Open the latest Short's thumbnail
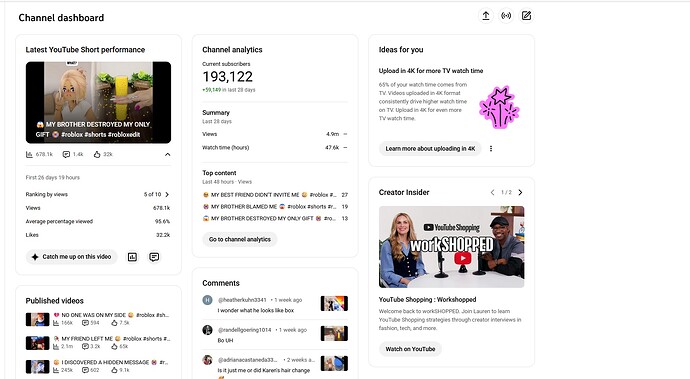 [98, 102]
